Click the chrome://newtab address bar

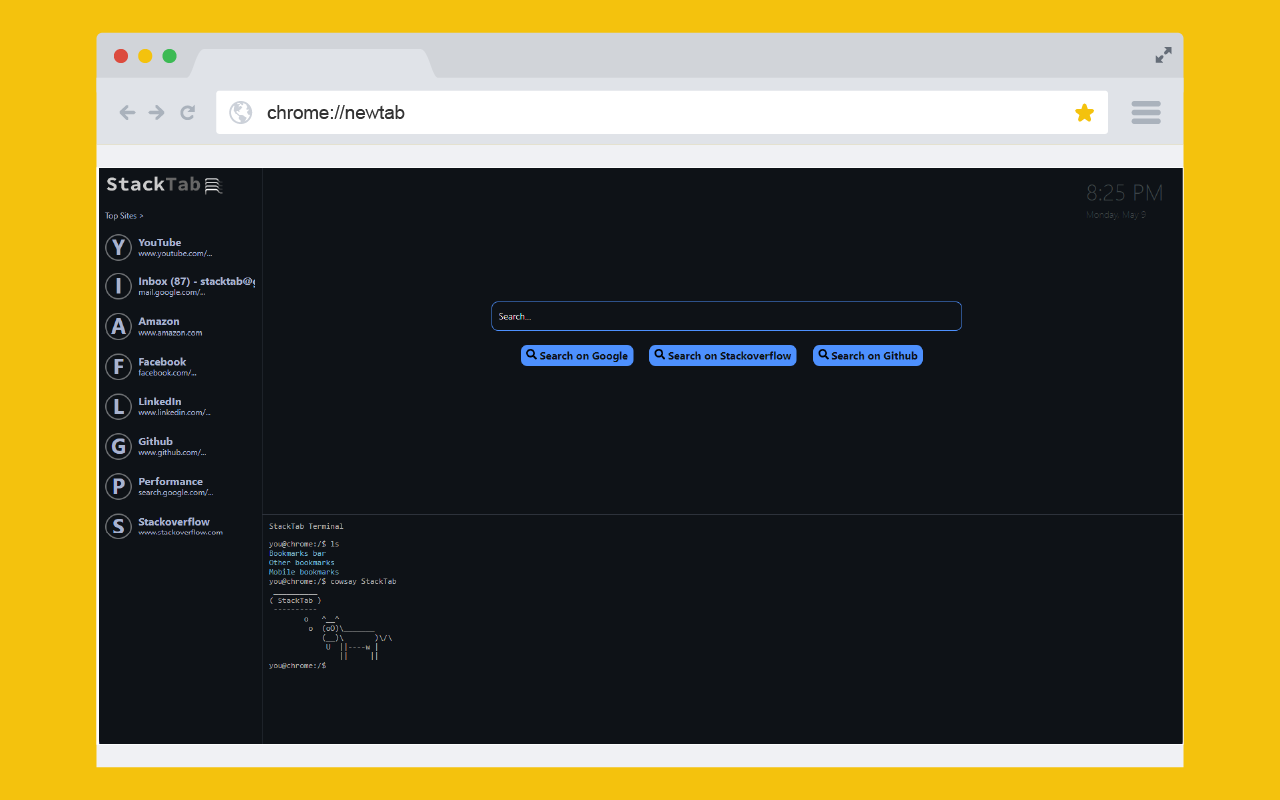pyautogui.click(x=640, y=113)
